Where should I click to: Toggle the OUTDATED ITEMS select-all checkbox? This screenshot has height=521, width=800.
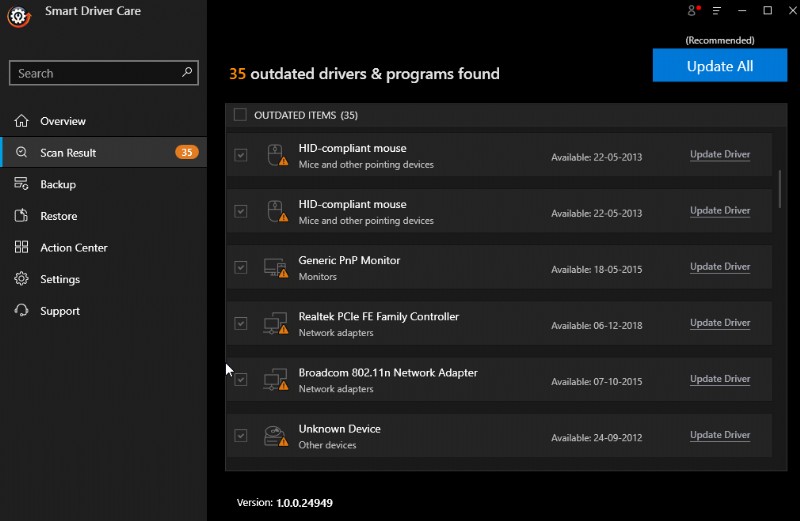240,115
